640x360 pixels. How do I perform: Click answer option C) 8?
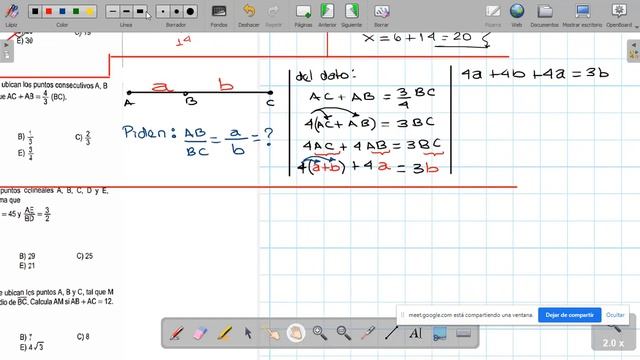(83, 337)
